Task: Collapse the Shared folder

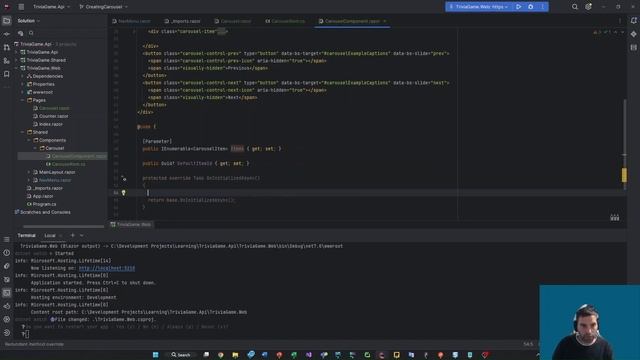Action: (22, 132)
